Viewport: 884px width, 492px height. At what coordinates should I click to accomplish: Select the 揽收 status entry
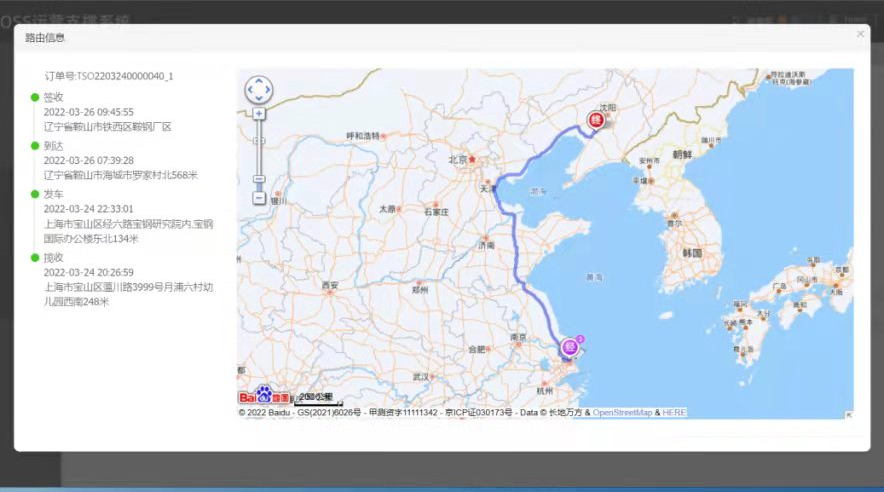(54, 258)
